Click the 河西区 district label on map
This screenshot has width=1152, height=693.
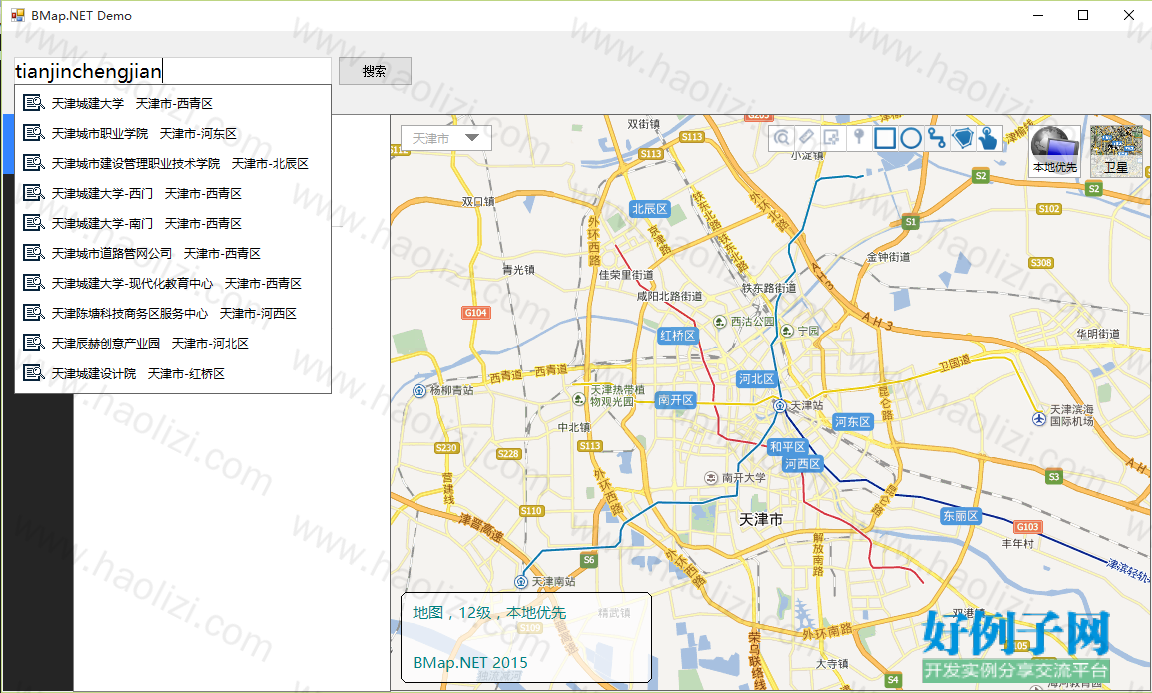(x=802, y=464)
